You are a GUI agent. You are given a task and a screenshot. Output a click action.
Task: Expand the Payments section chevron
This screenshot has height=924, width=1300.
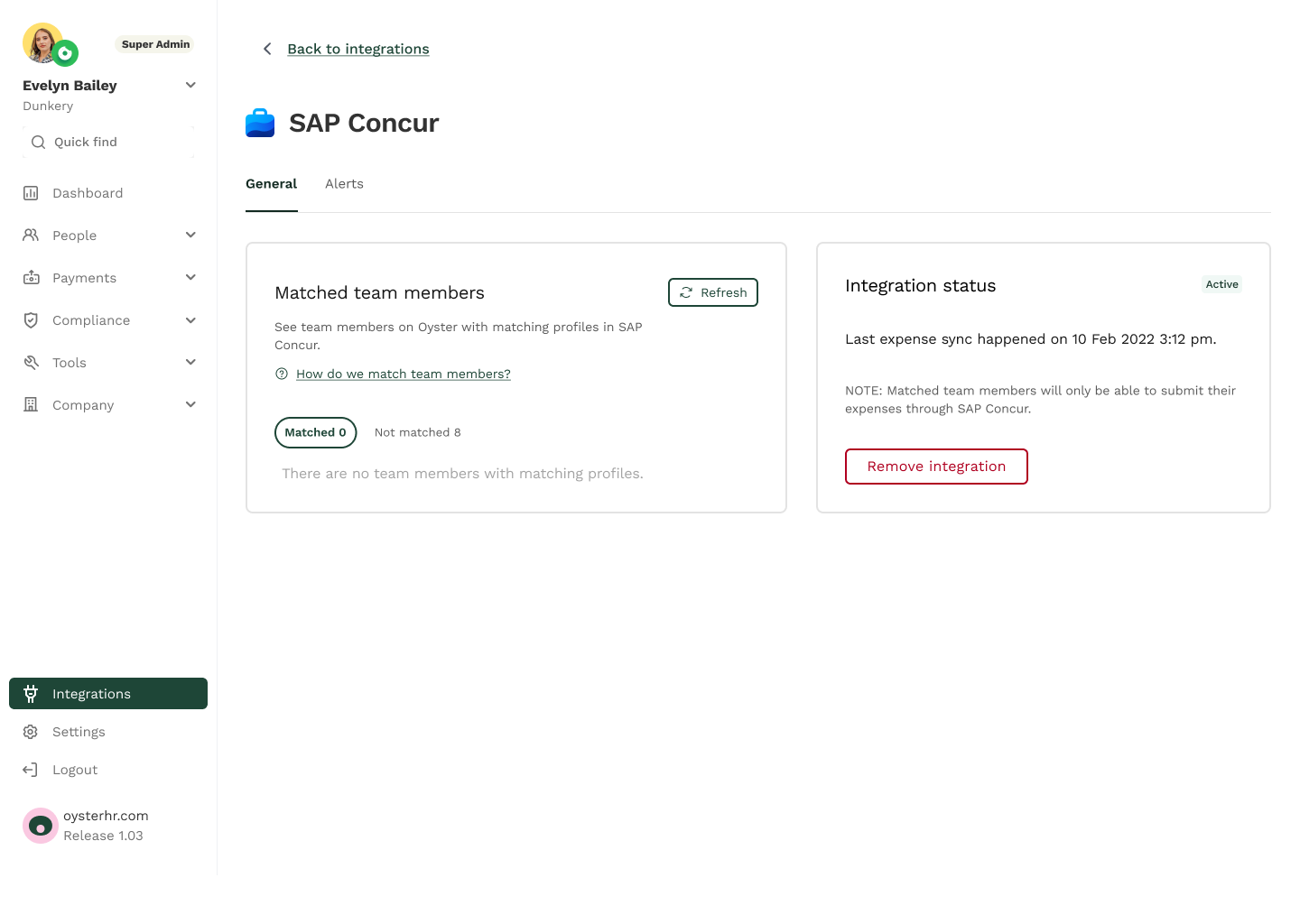190,278
